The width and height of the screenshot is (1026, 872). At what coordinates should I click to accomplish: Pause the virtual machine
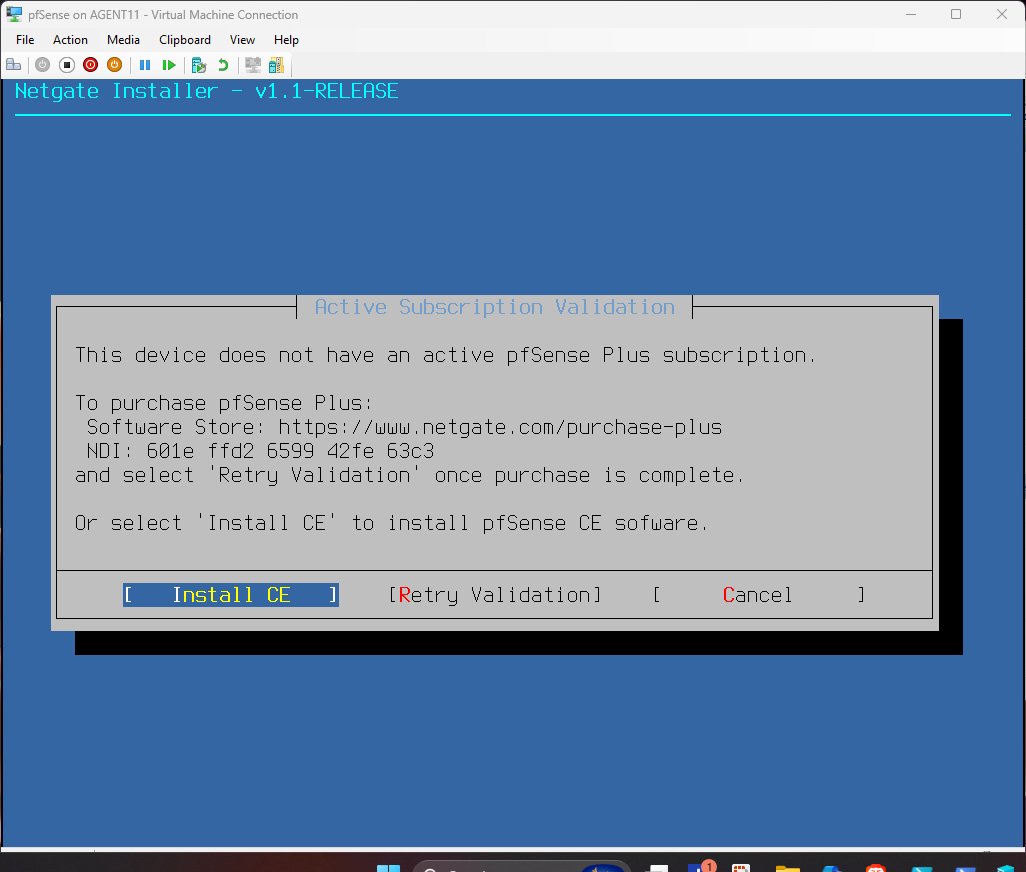[145, 65]
